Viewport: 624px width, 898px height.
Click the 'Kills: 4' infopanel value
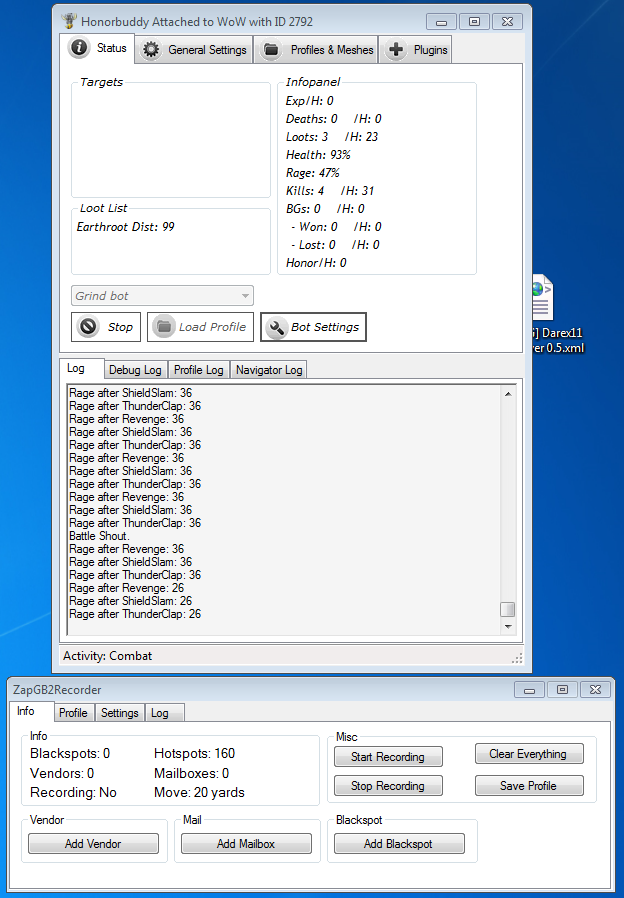point(305,191)
